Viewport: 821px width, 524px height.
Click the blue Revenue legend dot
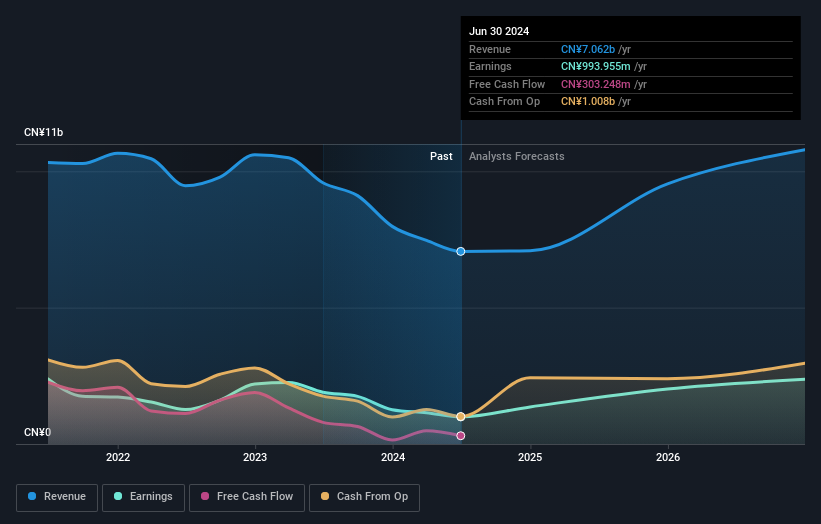point(32,496)
